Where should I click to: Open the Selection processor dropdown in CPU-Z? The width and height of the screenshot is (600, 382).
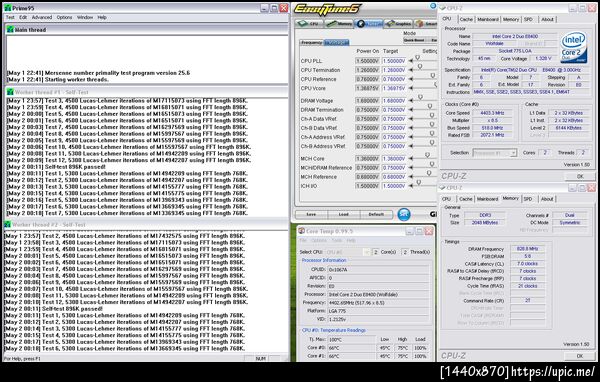pyautogui.click(x=495, y=153)
